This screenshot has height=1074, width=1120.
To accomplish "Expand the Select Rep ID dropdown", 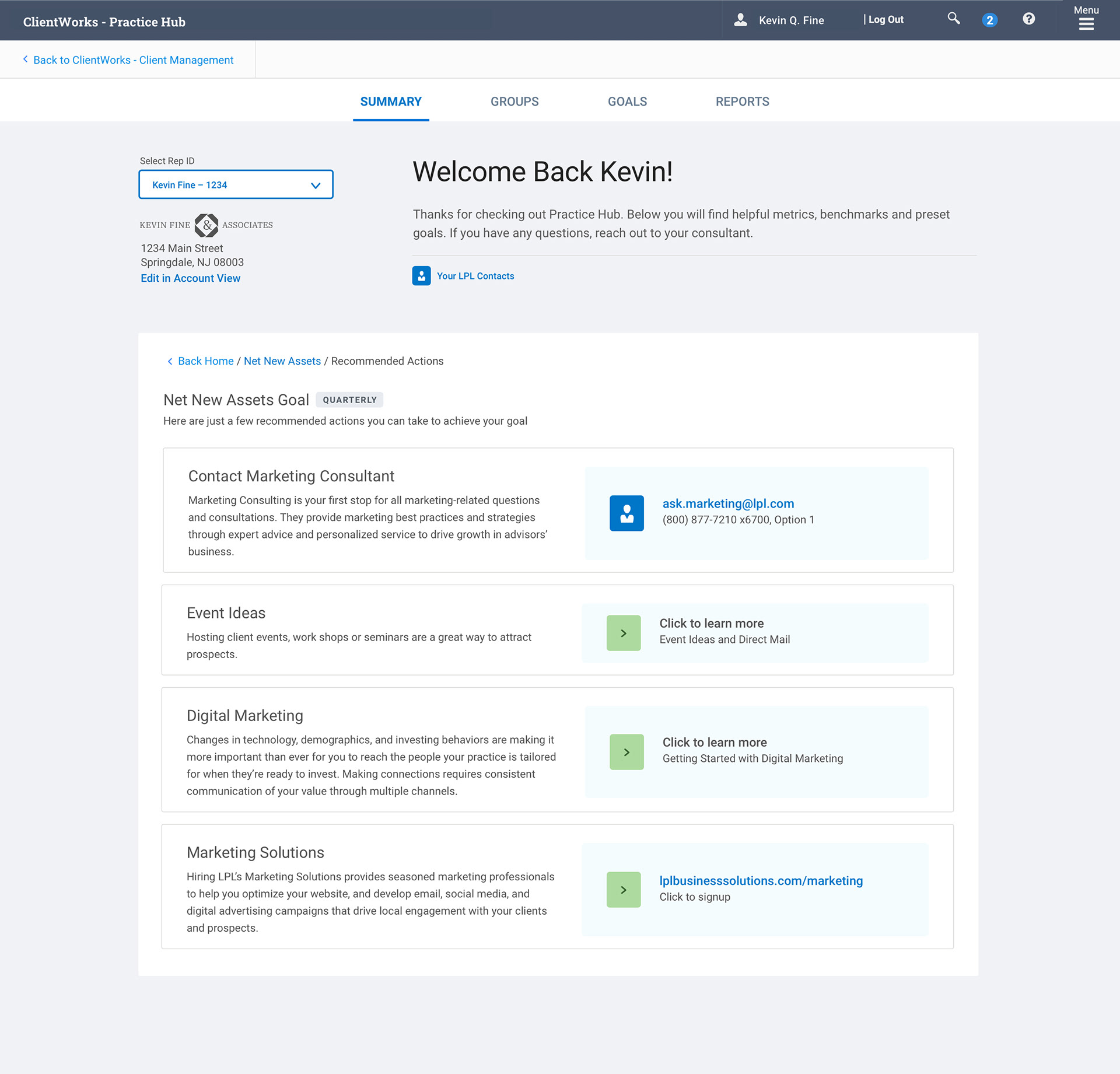I will coord(236,185).
